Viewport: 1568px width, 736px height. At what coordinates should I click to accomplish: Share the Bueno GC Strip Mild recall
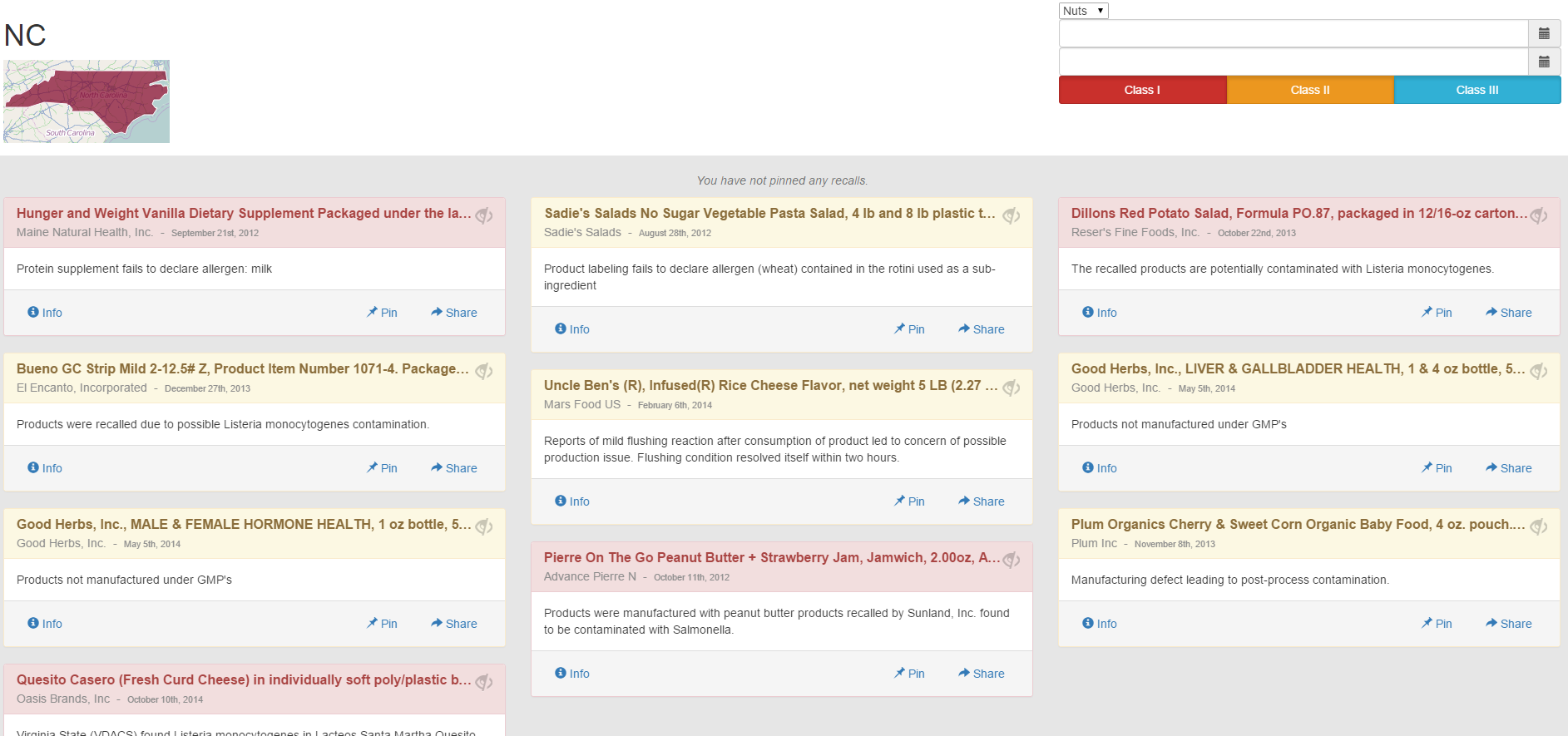(x=454, y=468)
